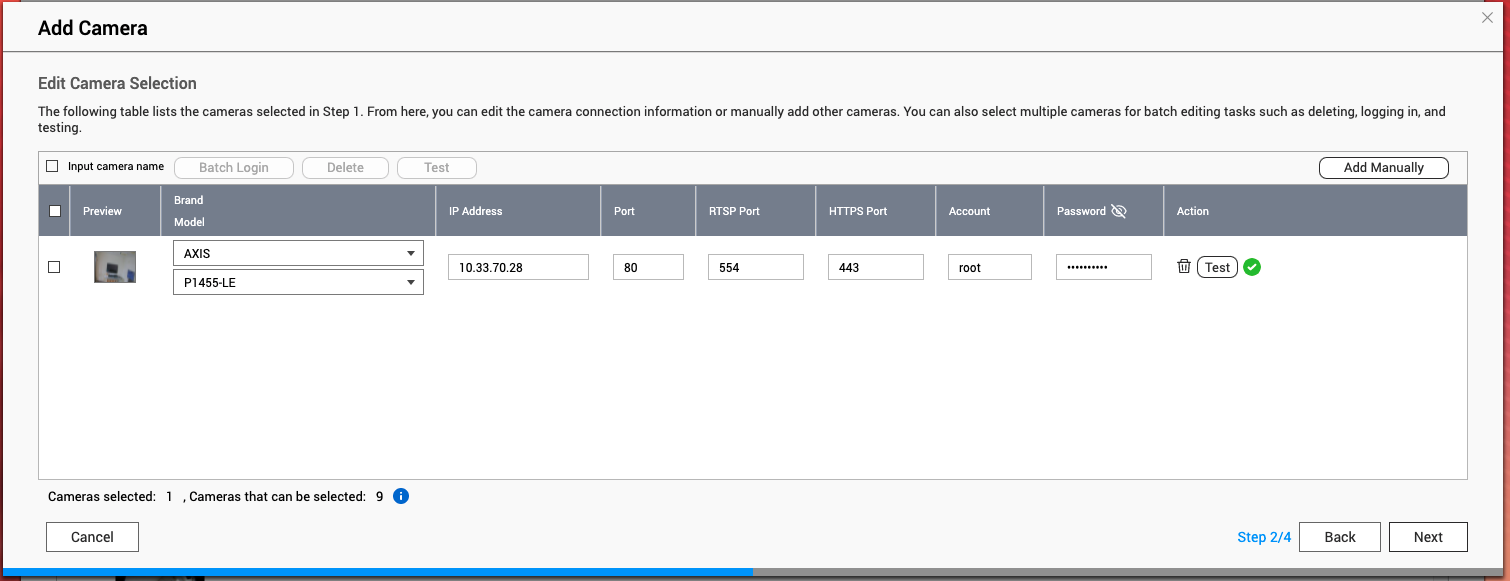The height and width of the screenshot is (581, 1510).
Task: Close the Add Camera dialog
Action: 1487,17
